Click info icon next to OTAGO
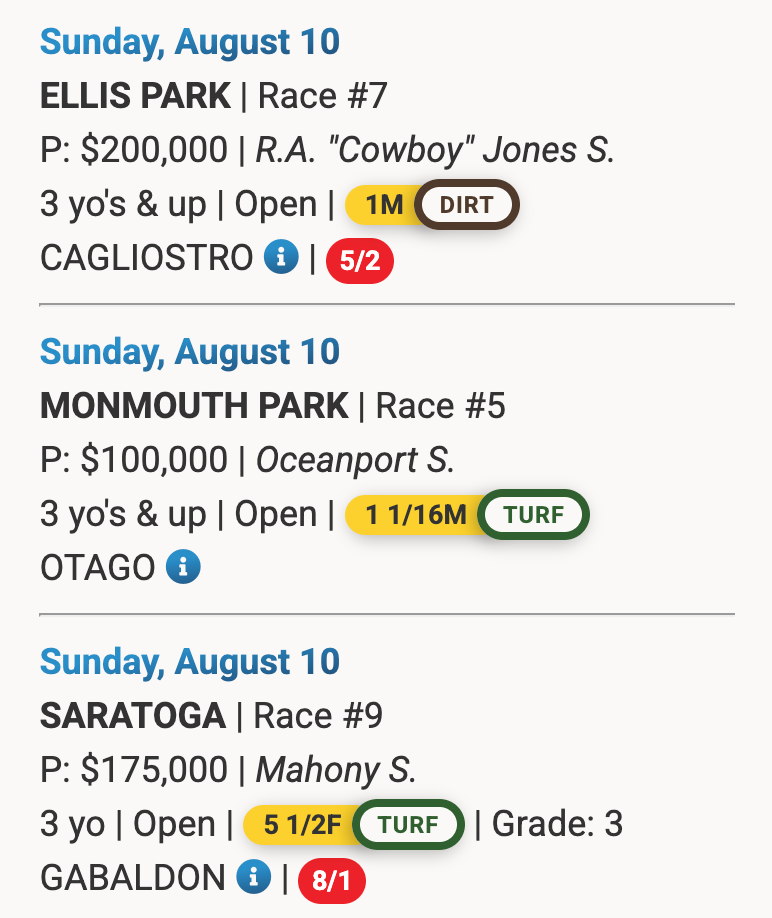The image size is (772, 918). click(x=183, y=567)
